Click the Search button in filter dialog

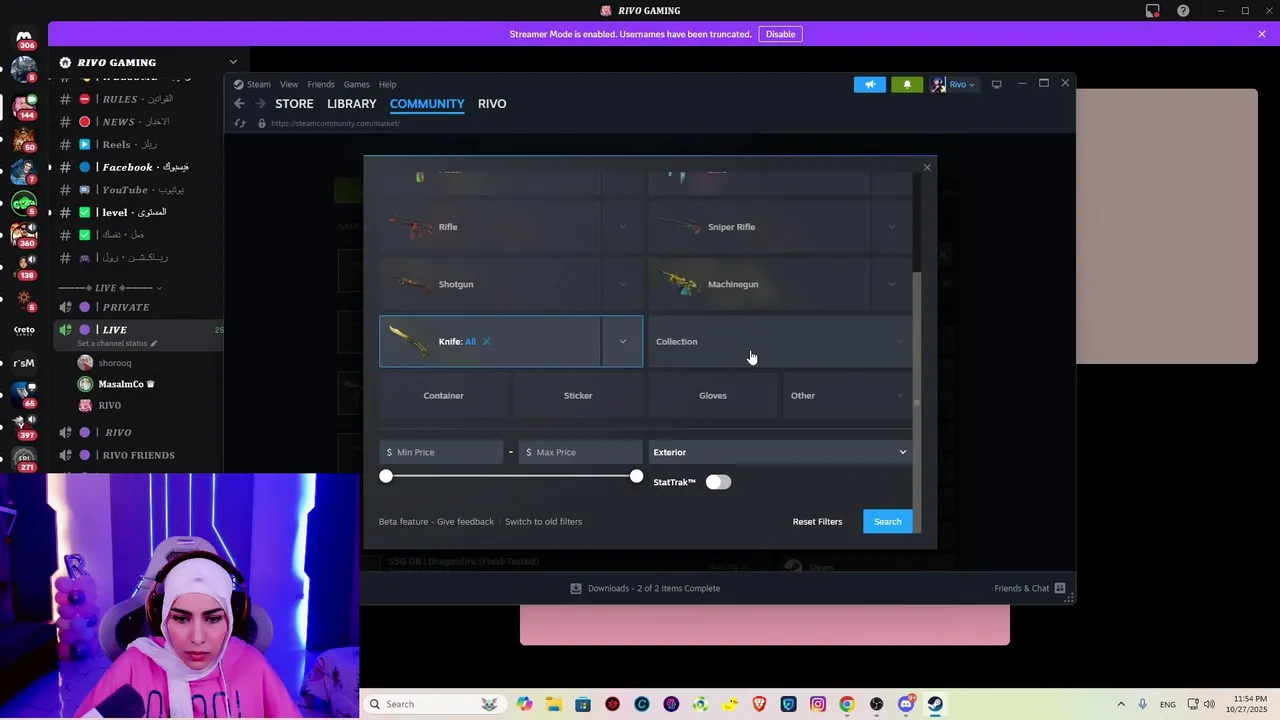pyautogui.click(x=887, y=521)
